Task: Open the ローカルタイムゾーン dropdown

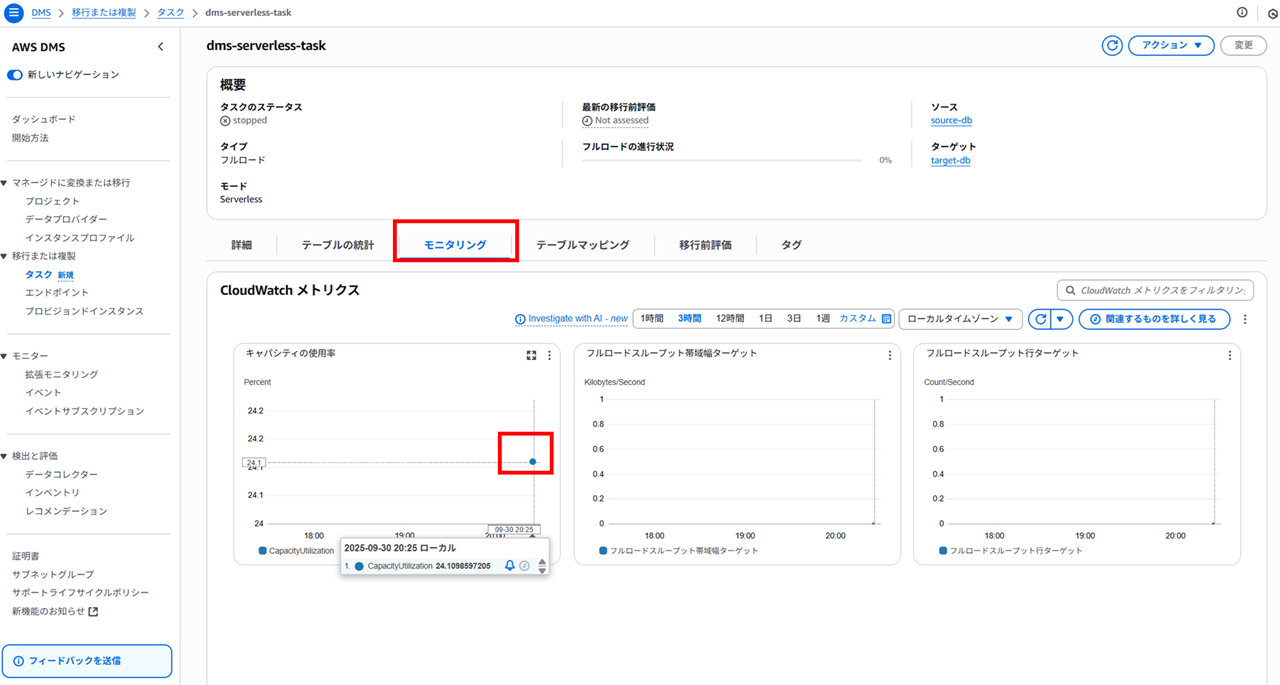Action: click(x=960, y=319)
